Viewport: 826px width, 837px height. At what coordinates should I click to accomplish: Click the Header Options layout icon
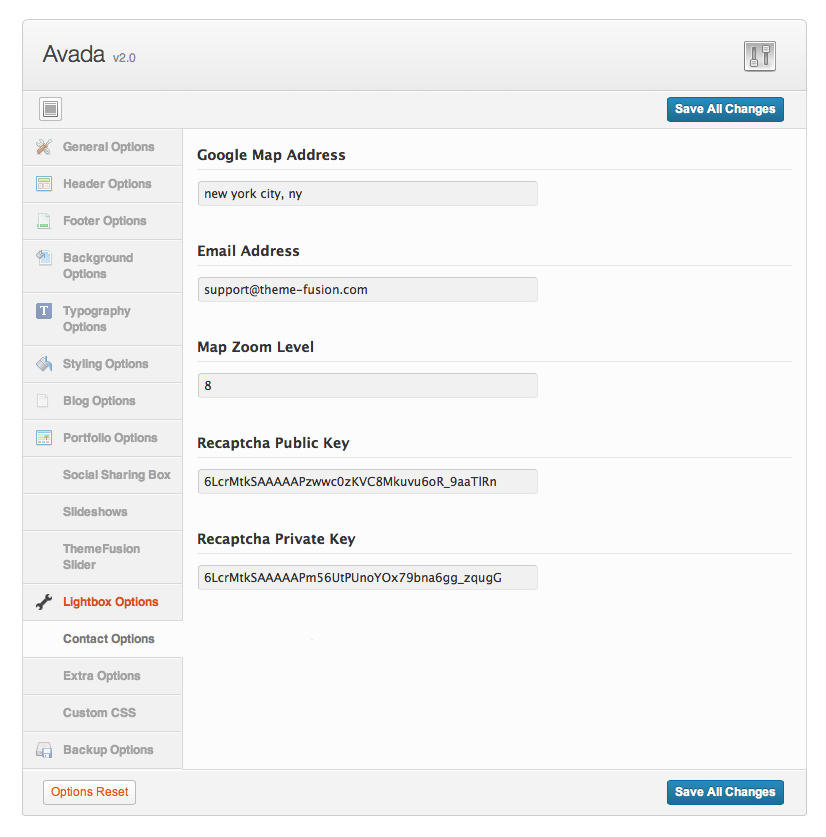43,184
